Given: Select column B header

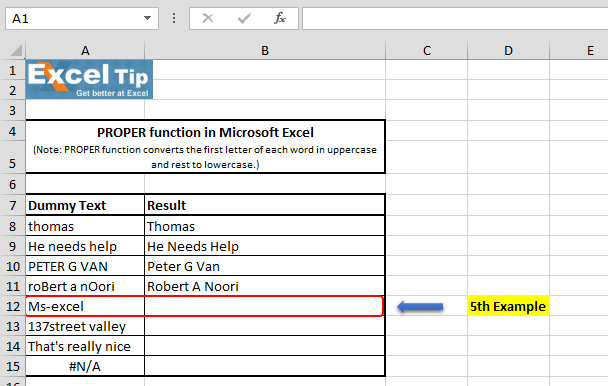Looking at the screenshot, I should pos(265,50).
